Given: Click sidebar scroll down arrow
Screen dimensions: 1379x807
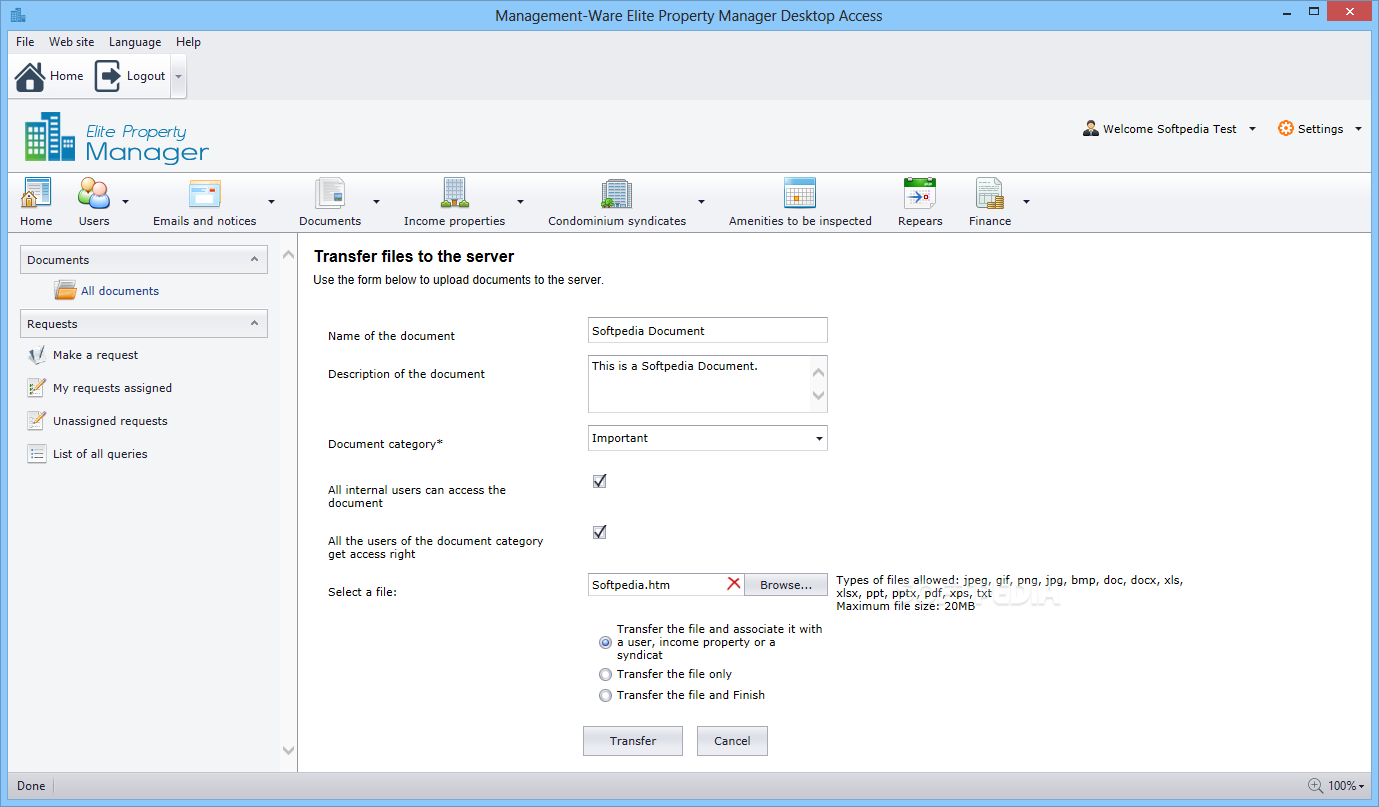Looking at the screenshot, I should tap(288, 750).
